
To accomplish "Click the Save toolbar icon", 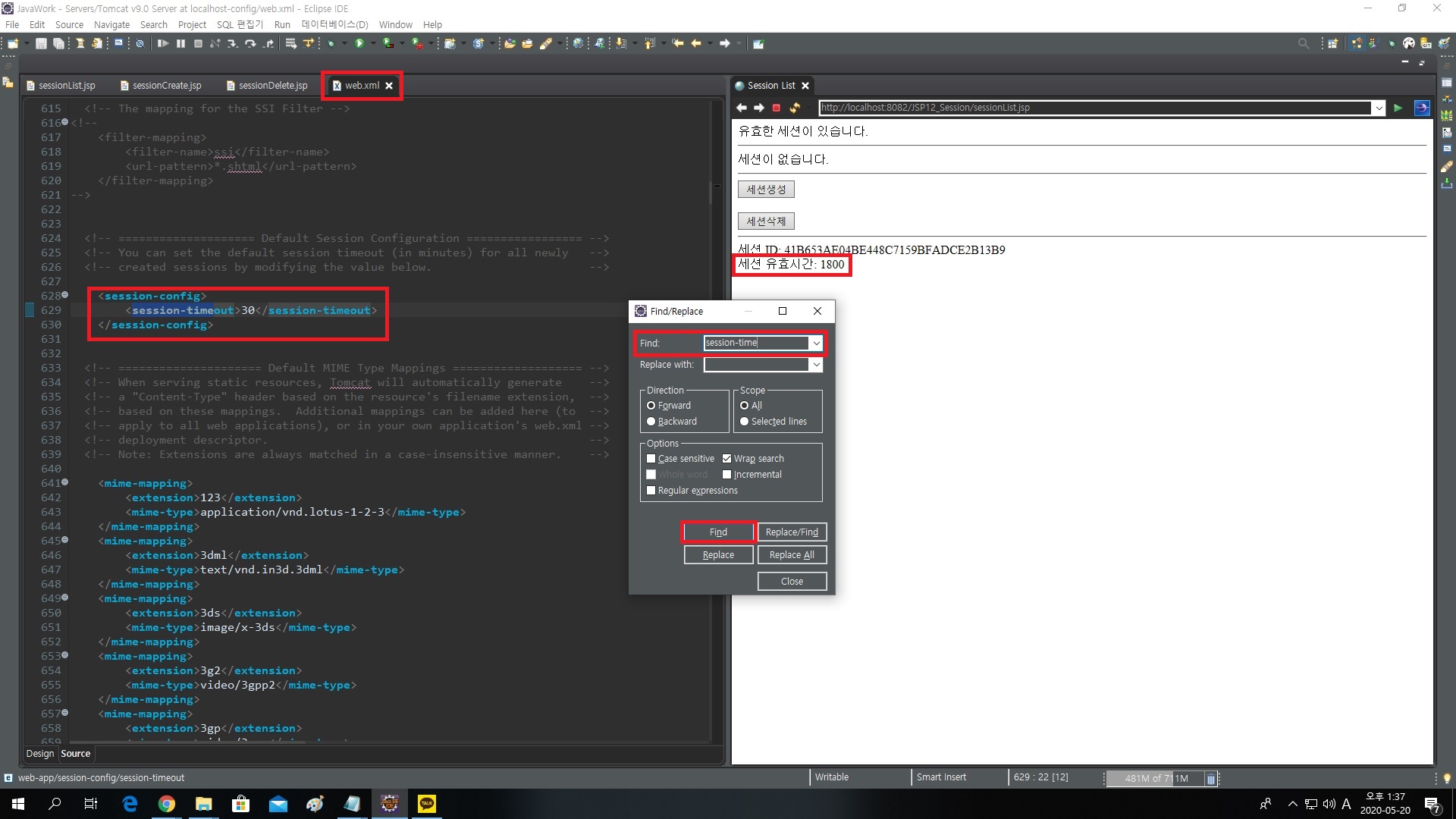I will point(41,43).
